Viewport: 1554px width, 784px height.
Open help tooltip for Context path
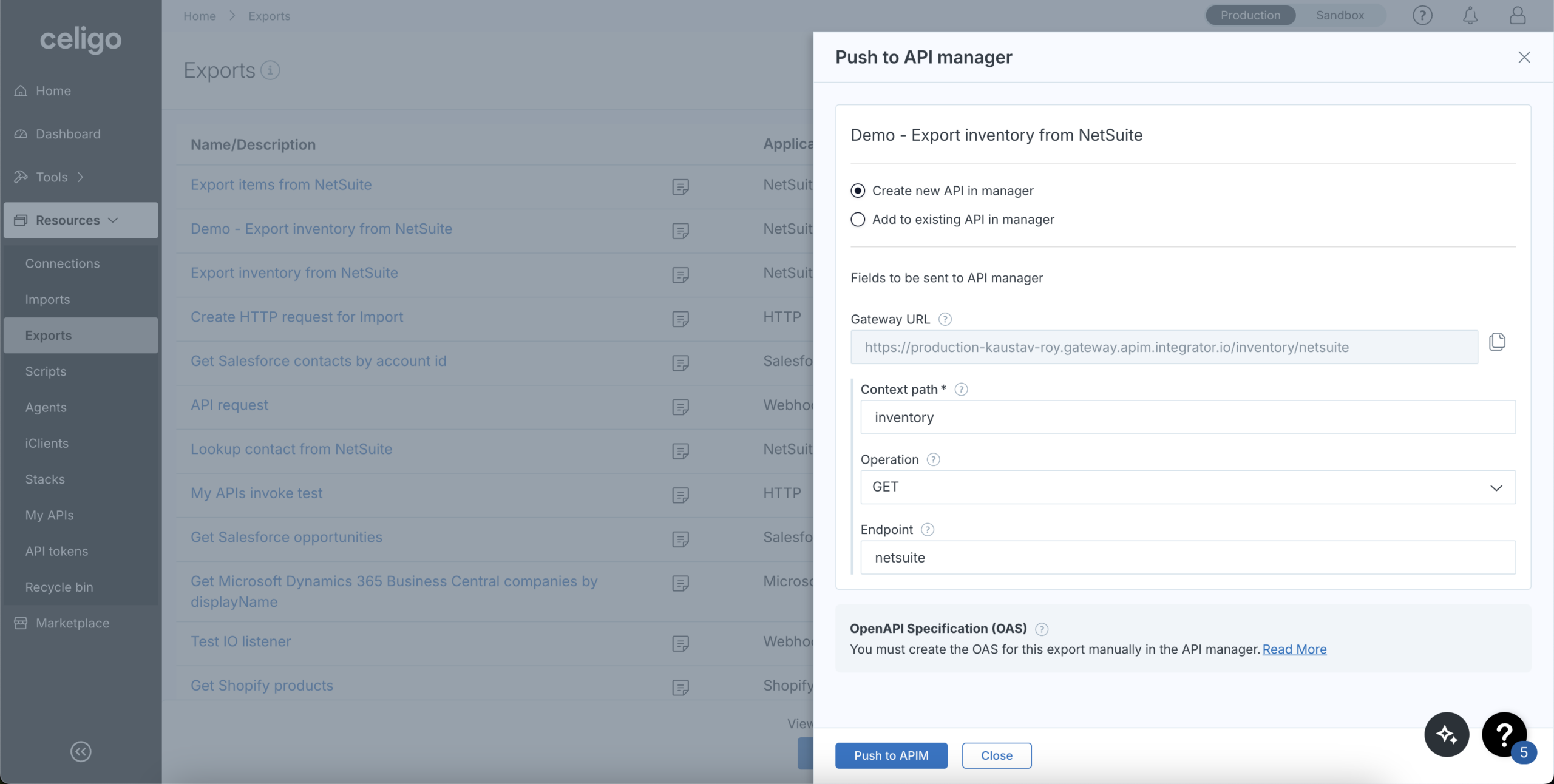coord(961,390)
